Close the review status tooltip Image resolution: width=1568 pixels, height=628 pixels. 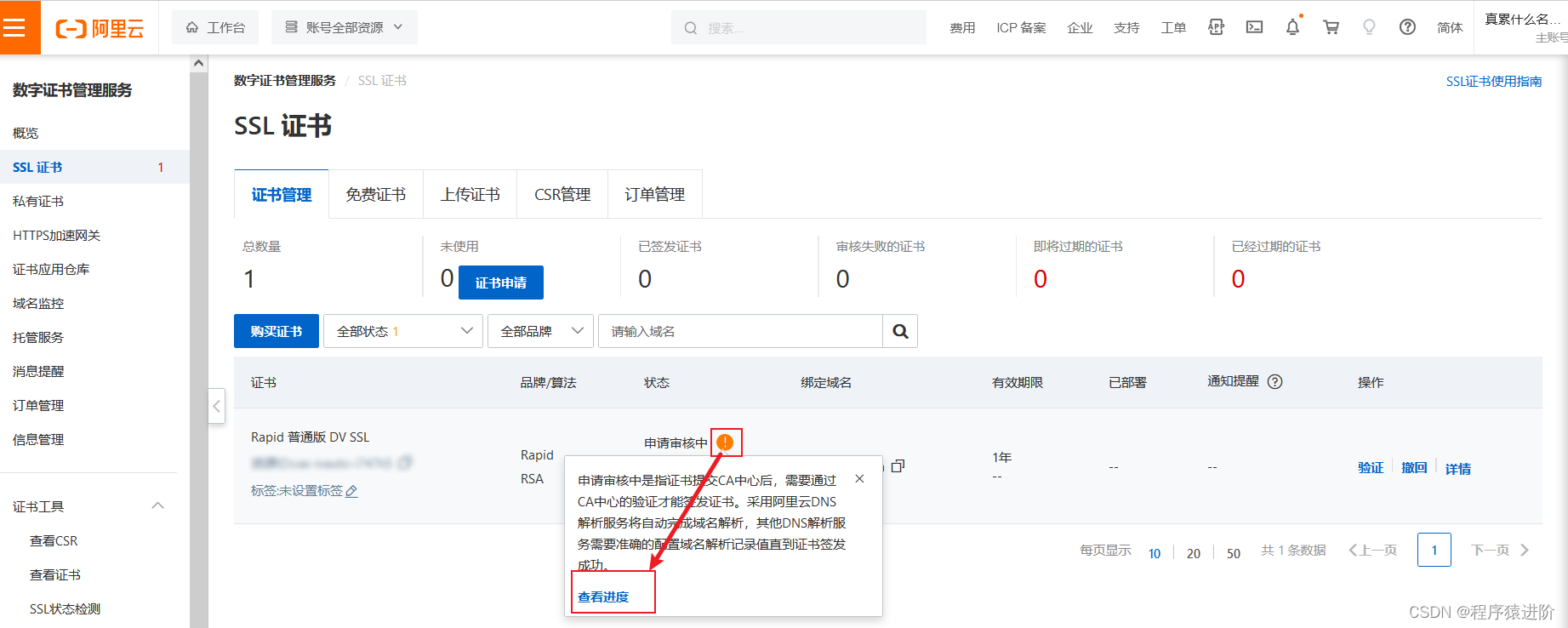(x=859, y=479)
